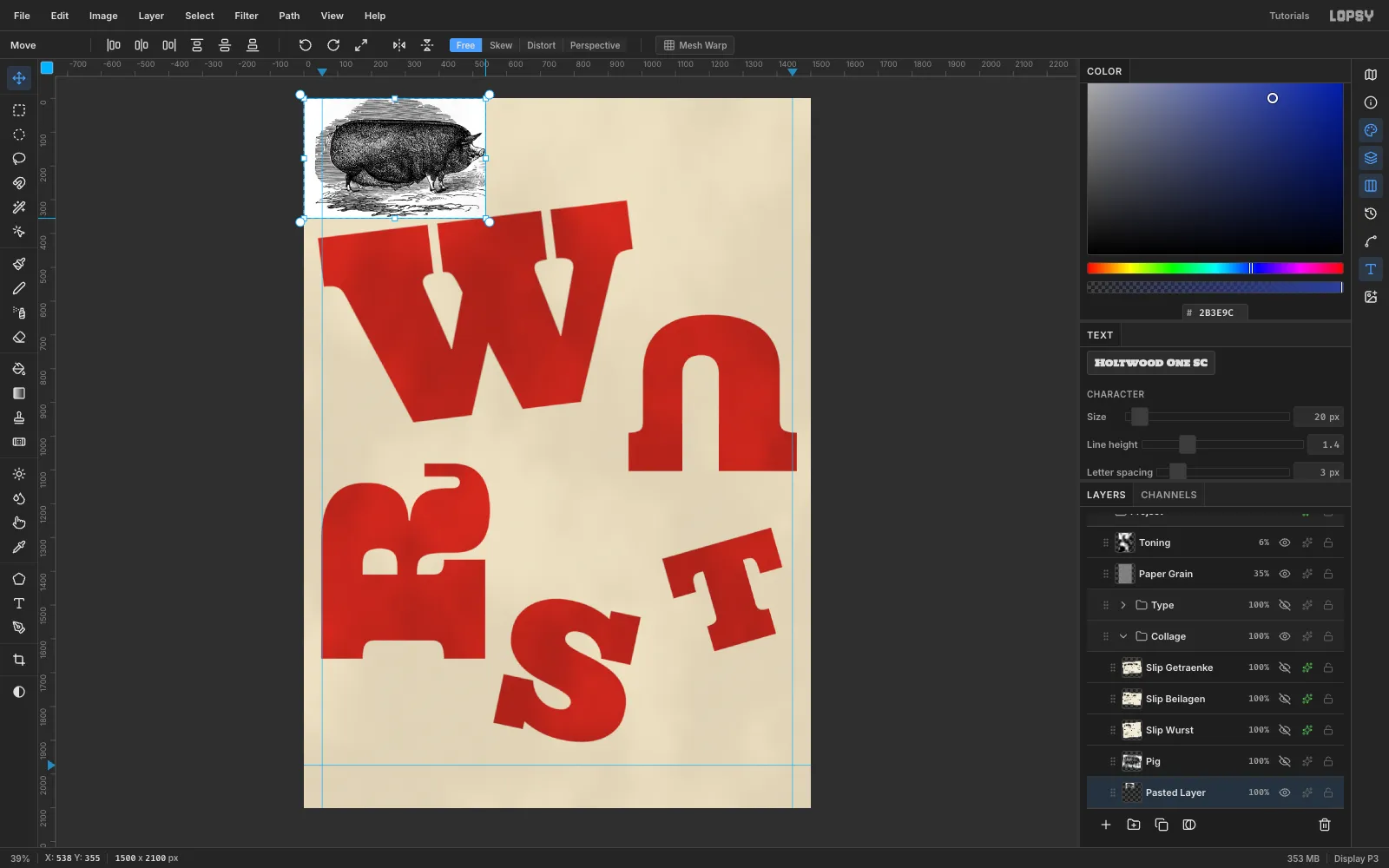Select the Type tool in the toolbar
Viewport: 1389px width, 868px height.
pyautogui.click(x=19, y=603)
